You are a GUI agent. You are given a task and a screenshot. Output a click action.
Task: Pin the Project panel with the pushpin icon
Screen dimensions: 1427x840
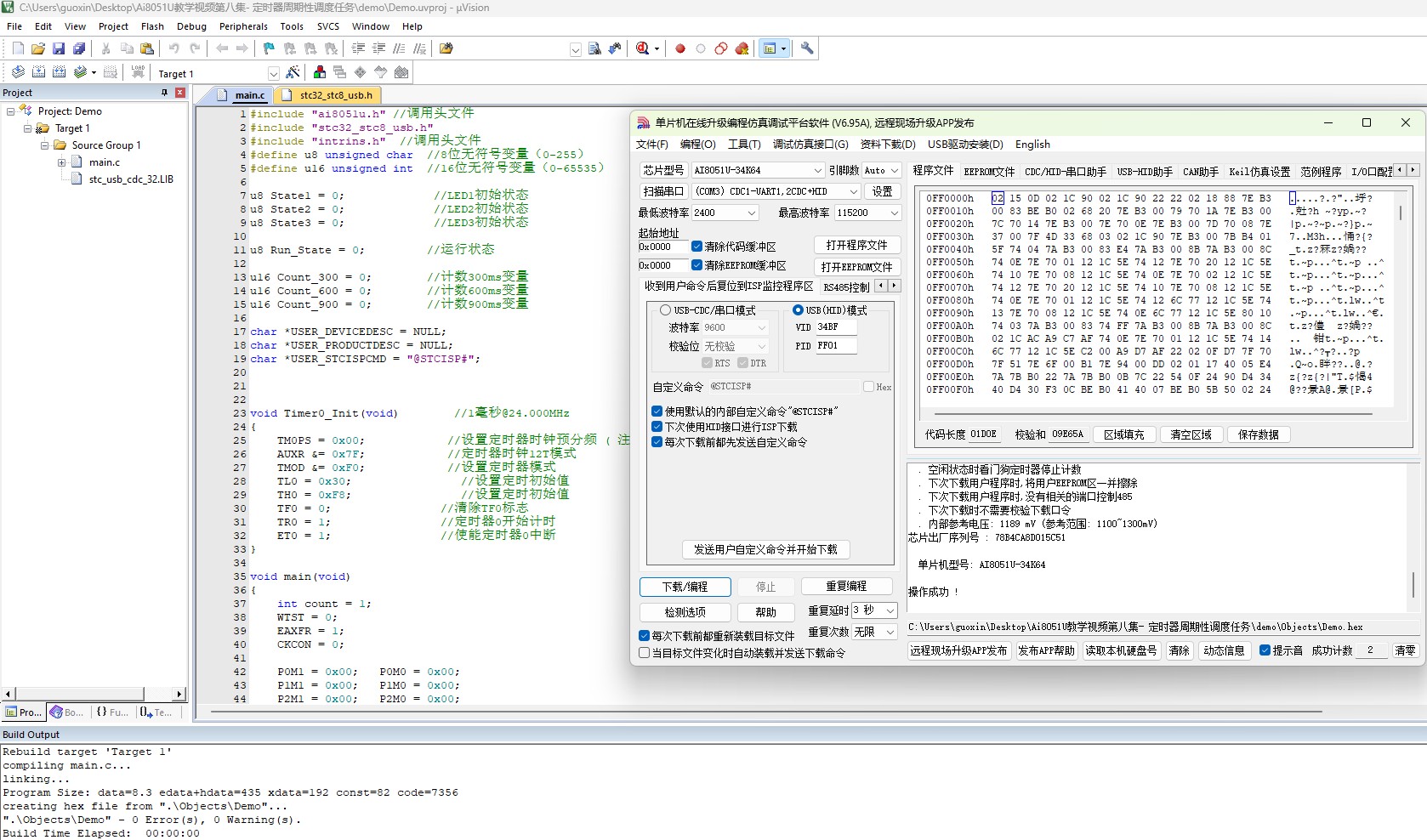tap(164, 92)
